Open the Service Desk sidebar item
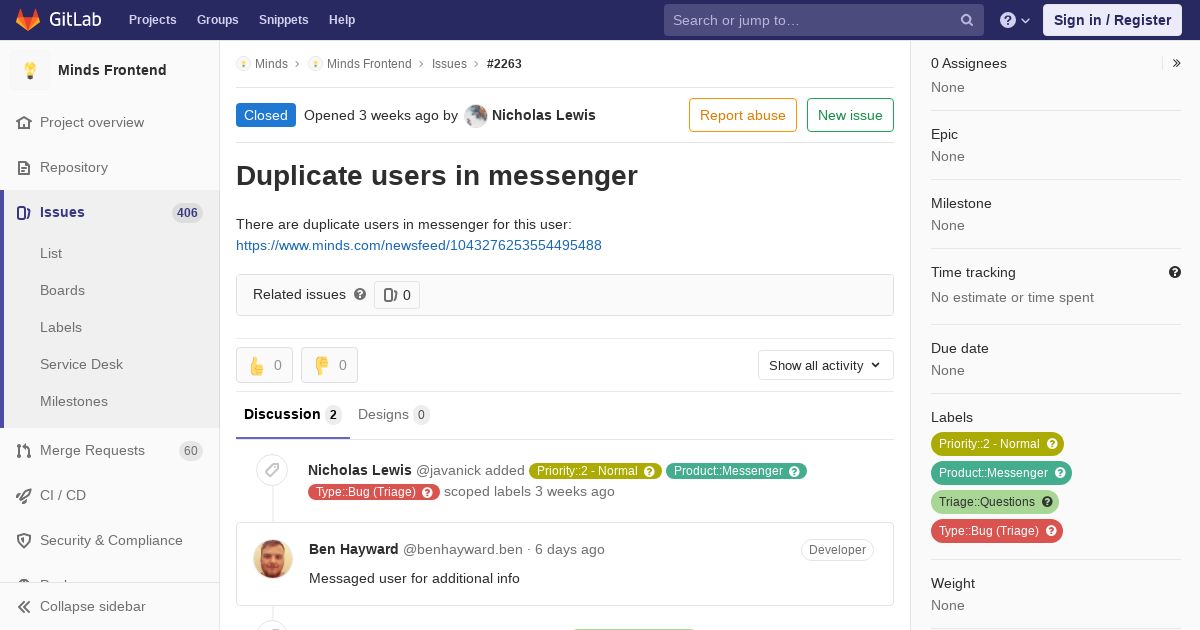Screen dimensions: 1200x630 point(81,365)
